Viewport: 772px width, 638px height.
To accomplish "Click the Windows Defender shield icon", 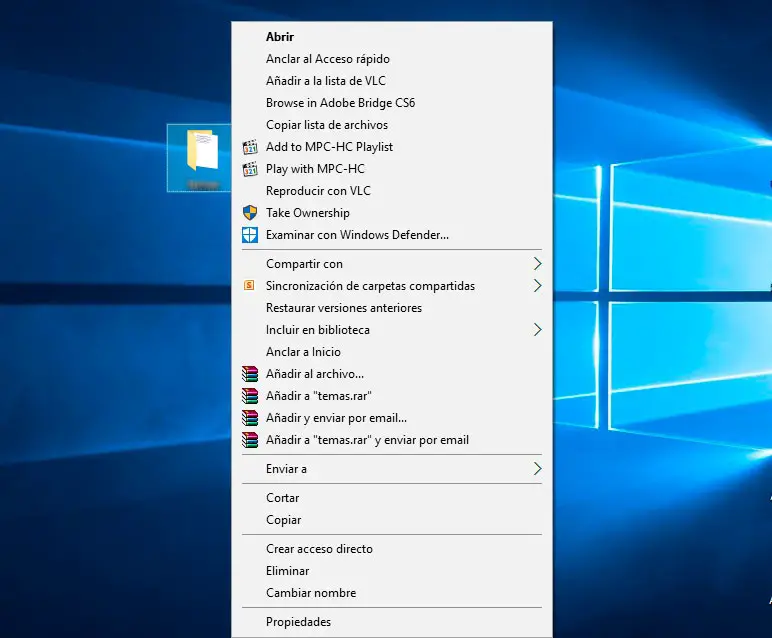I will tap(250, 235).
